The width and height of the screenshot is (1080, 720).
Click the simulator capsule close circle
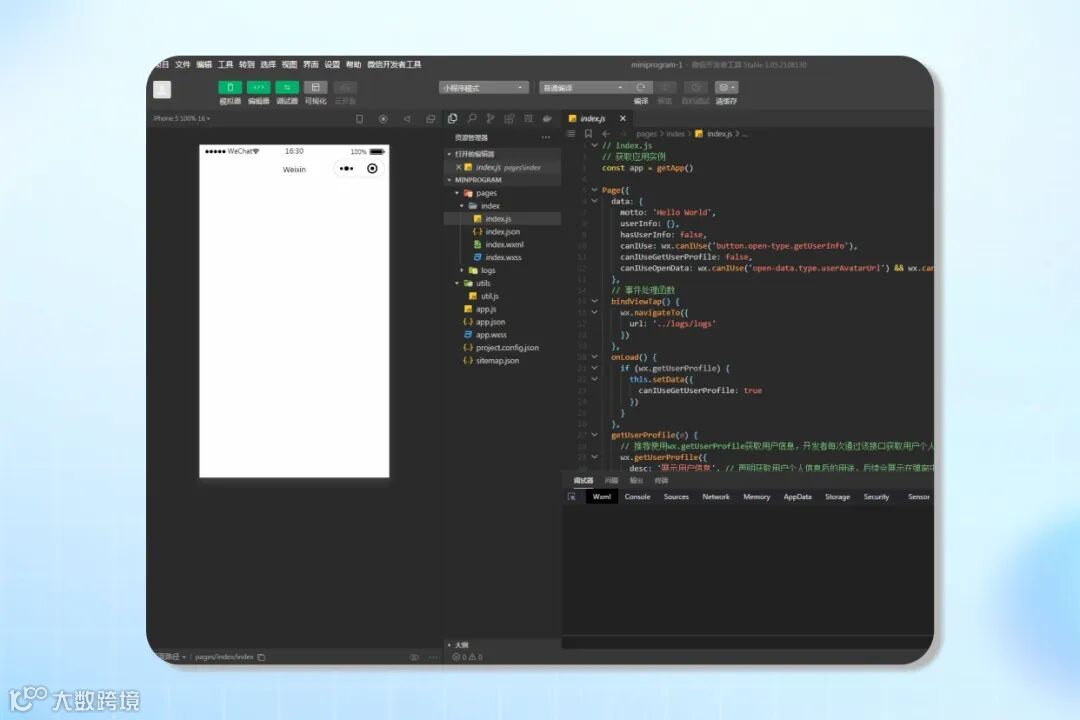pos(372,169)
